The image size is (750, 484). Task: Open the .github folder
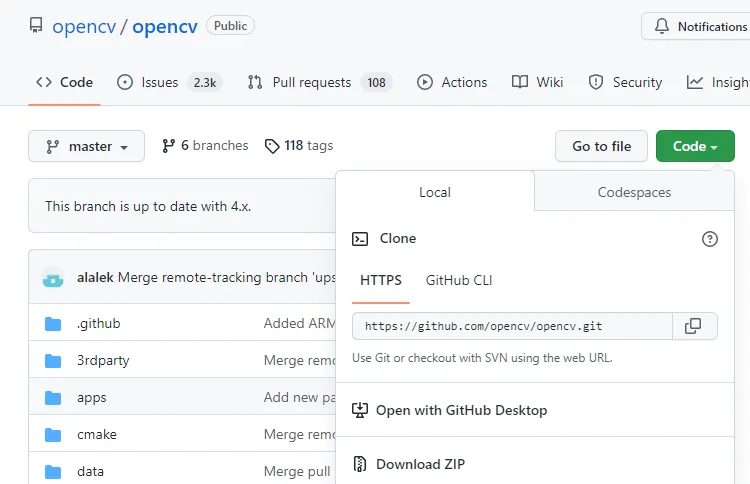coord(98,324)
